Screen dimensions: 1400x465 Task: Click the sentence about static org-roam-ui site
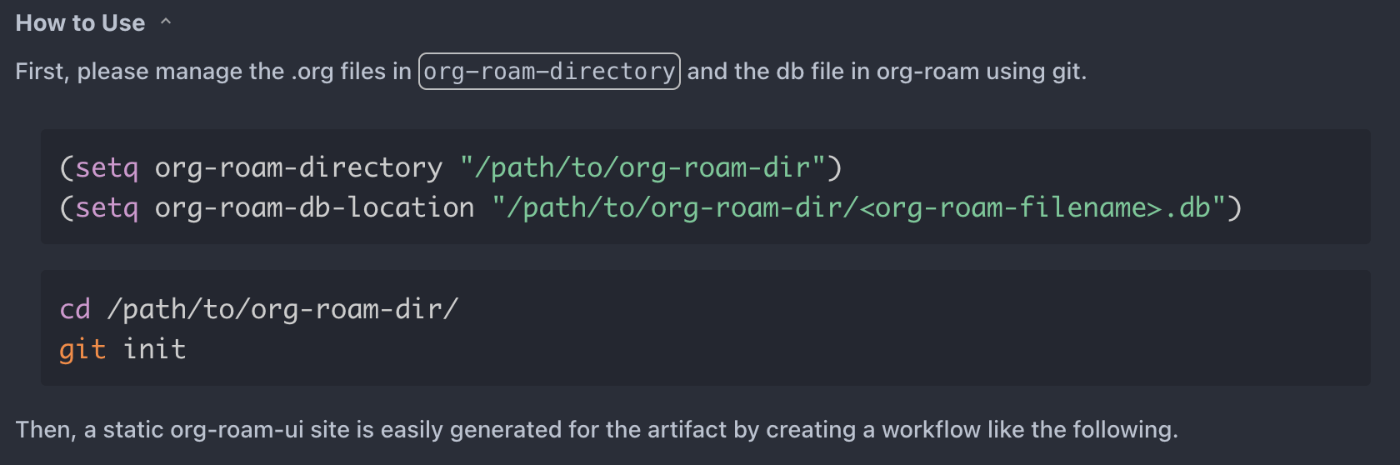[x=598, y=431]
